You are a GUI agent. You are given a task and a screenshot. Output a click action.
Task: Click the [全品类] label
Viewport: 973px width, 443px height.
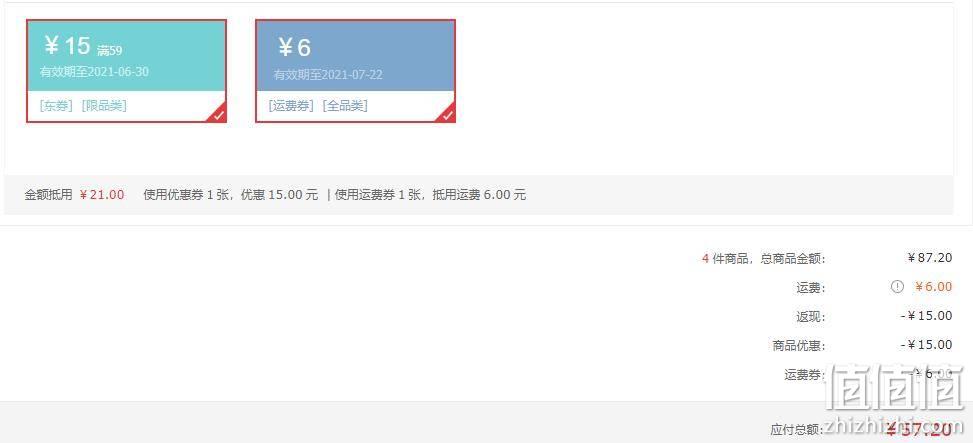(x=345, y=105)
